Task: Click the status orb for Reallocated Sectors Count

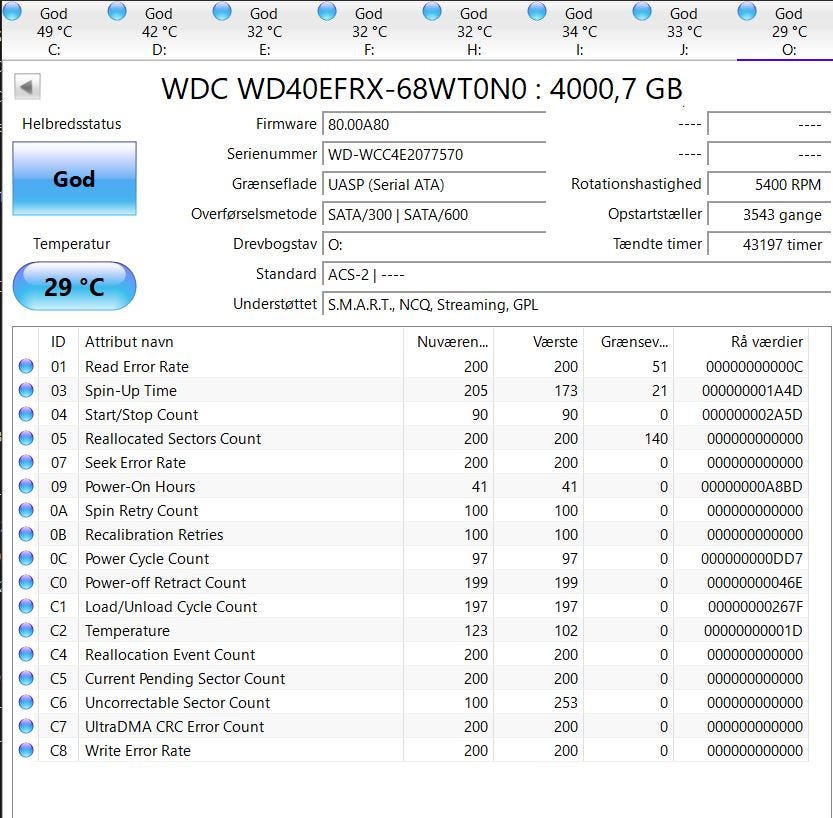Action: 26,438
